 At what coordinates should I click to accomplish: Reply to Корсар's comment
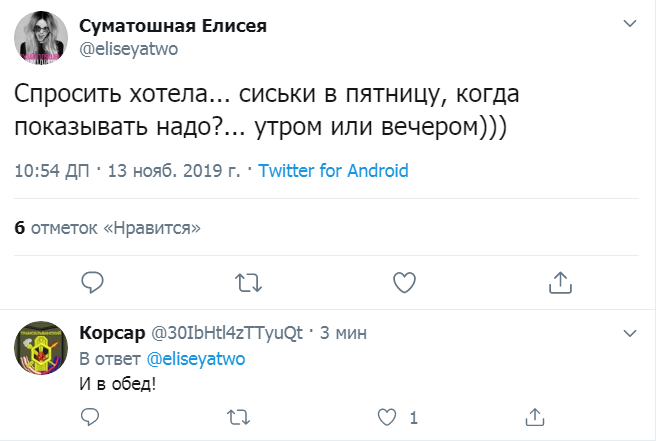point(92,415)
